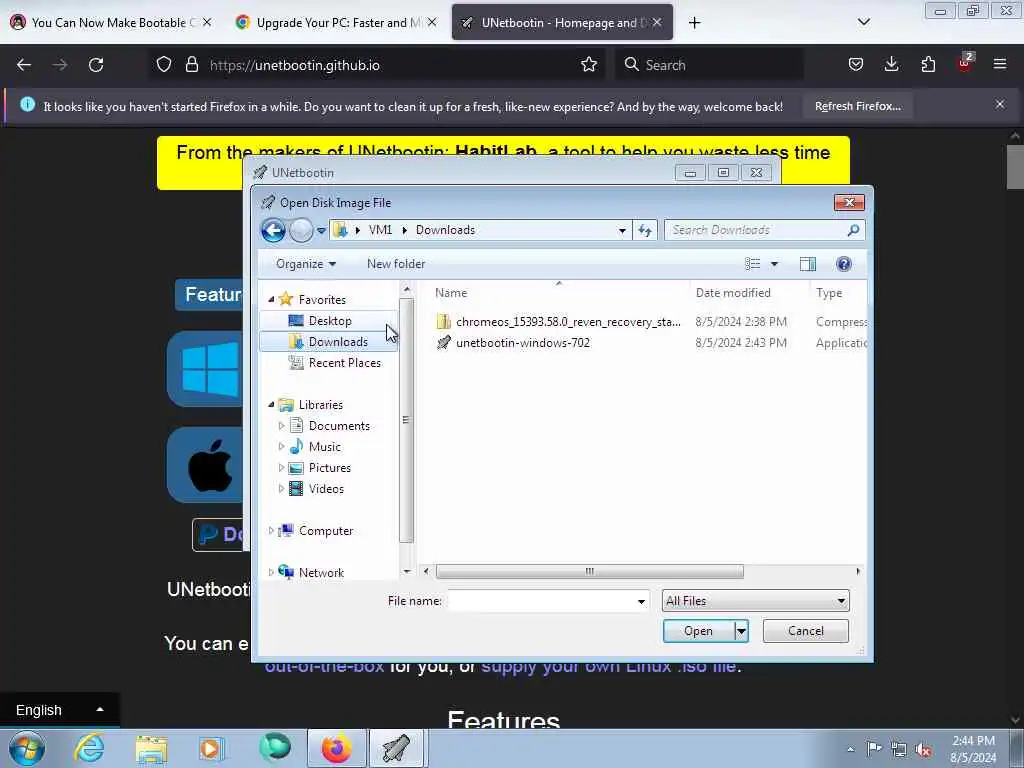The image size is (1024, 768).
Task: Sort files by Name column
Action: click(451, 293)
